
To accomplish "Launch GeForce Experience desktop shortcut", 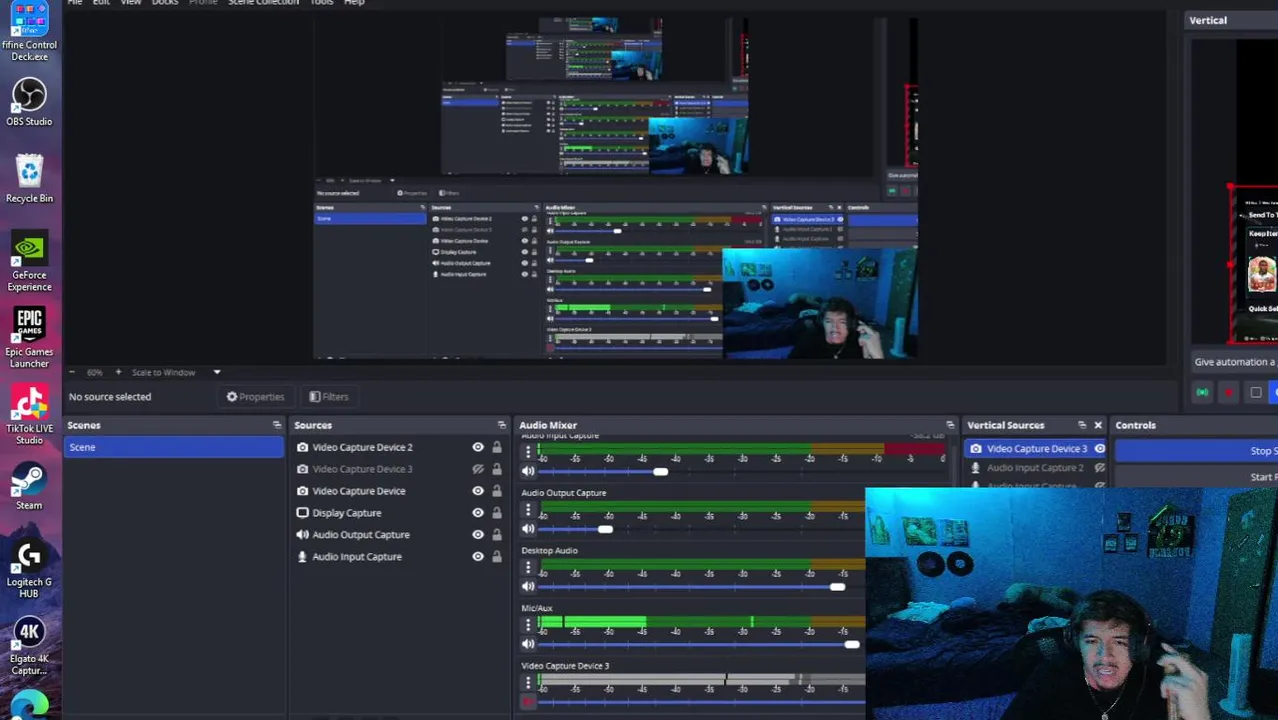I will tap(29, 262).
